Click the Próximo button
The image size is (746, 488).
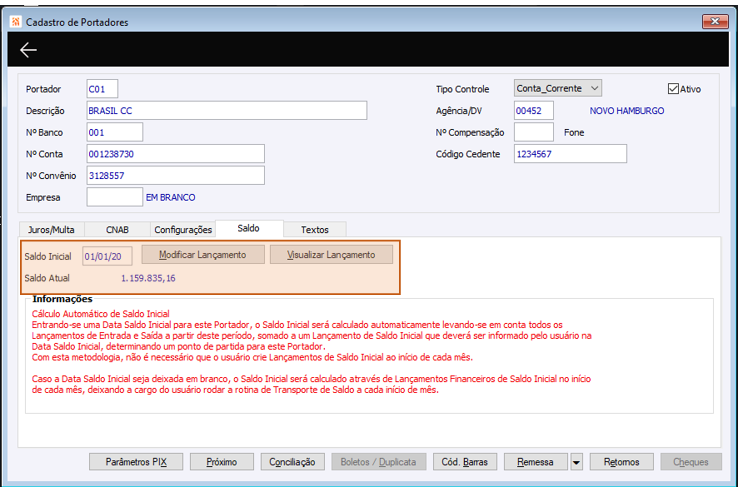pyautogui.click(x=222, y=462)
